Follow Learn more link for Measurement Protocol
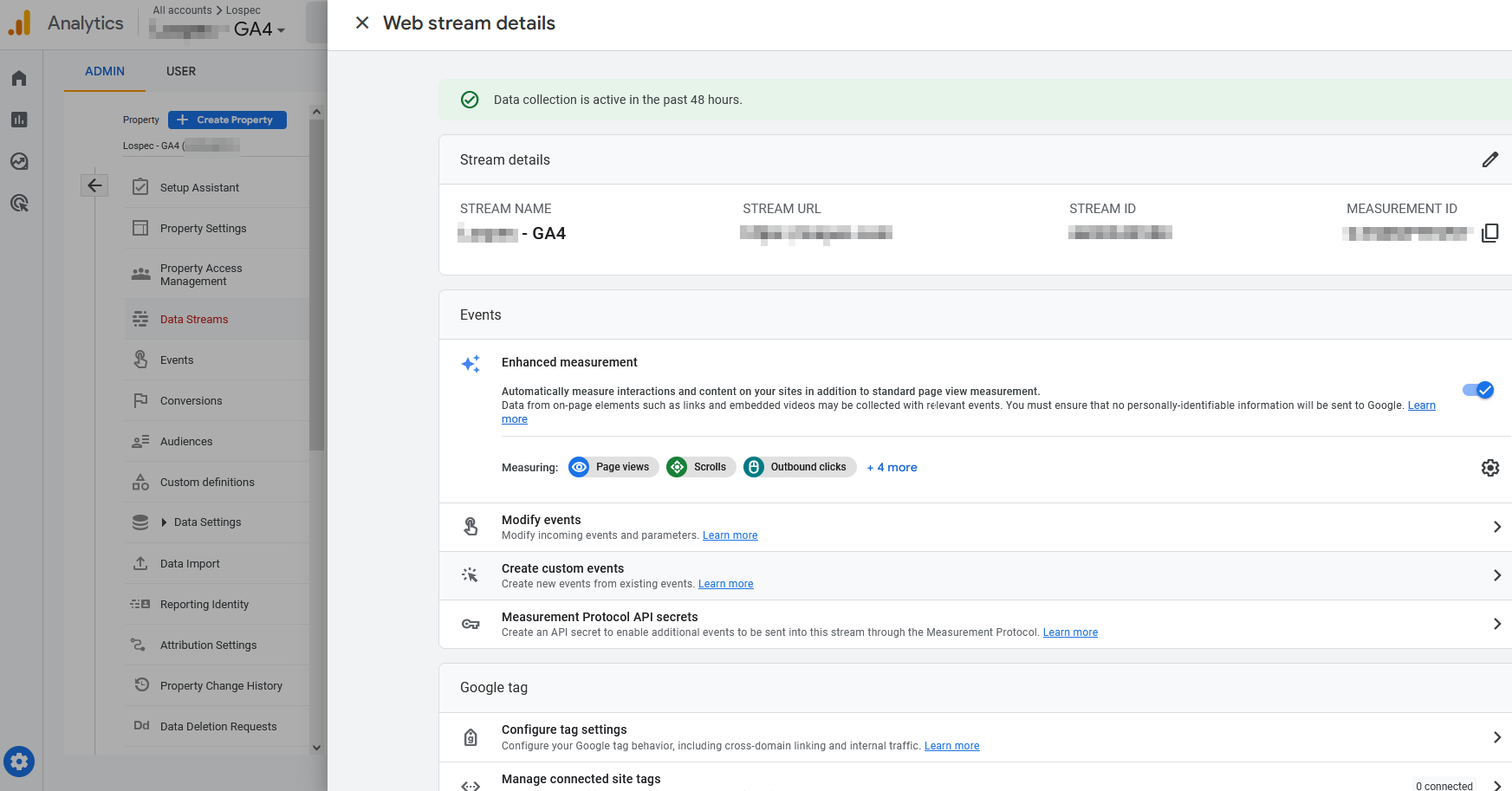The image size is (1512, 791). click(1070, 632)
